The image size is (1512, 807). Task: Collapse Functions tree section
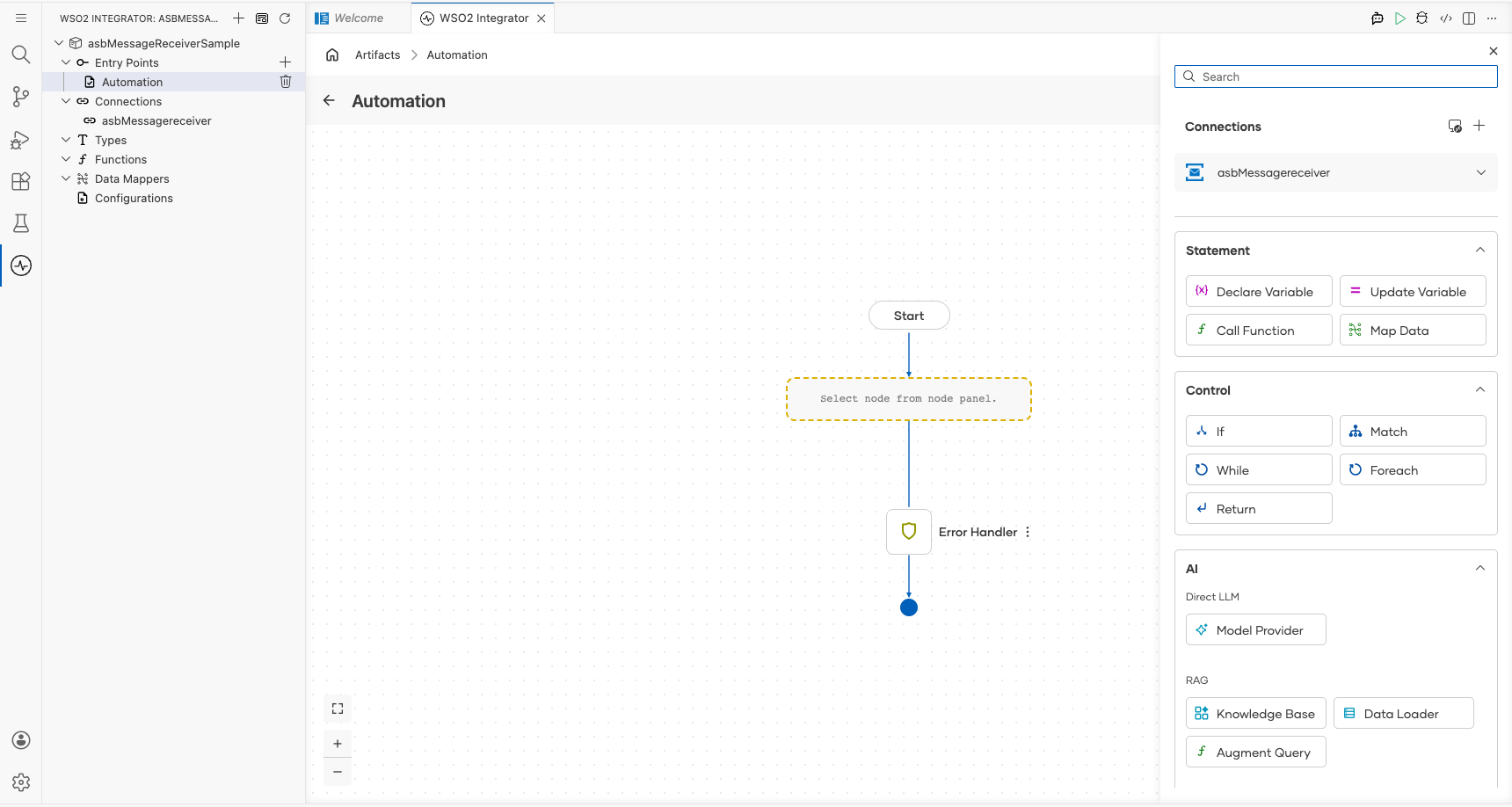[66, 159]
